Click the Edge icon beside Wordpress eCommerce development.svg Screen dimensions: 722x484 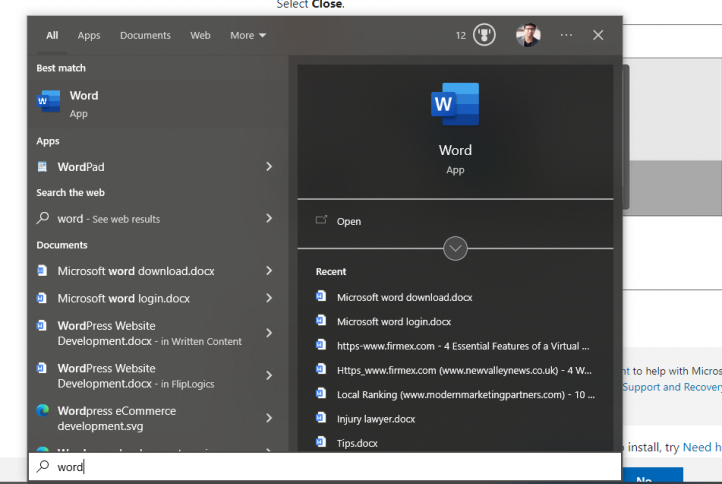pos(43,411)
